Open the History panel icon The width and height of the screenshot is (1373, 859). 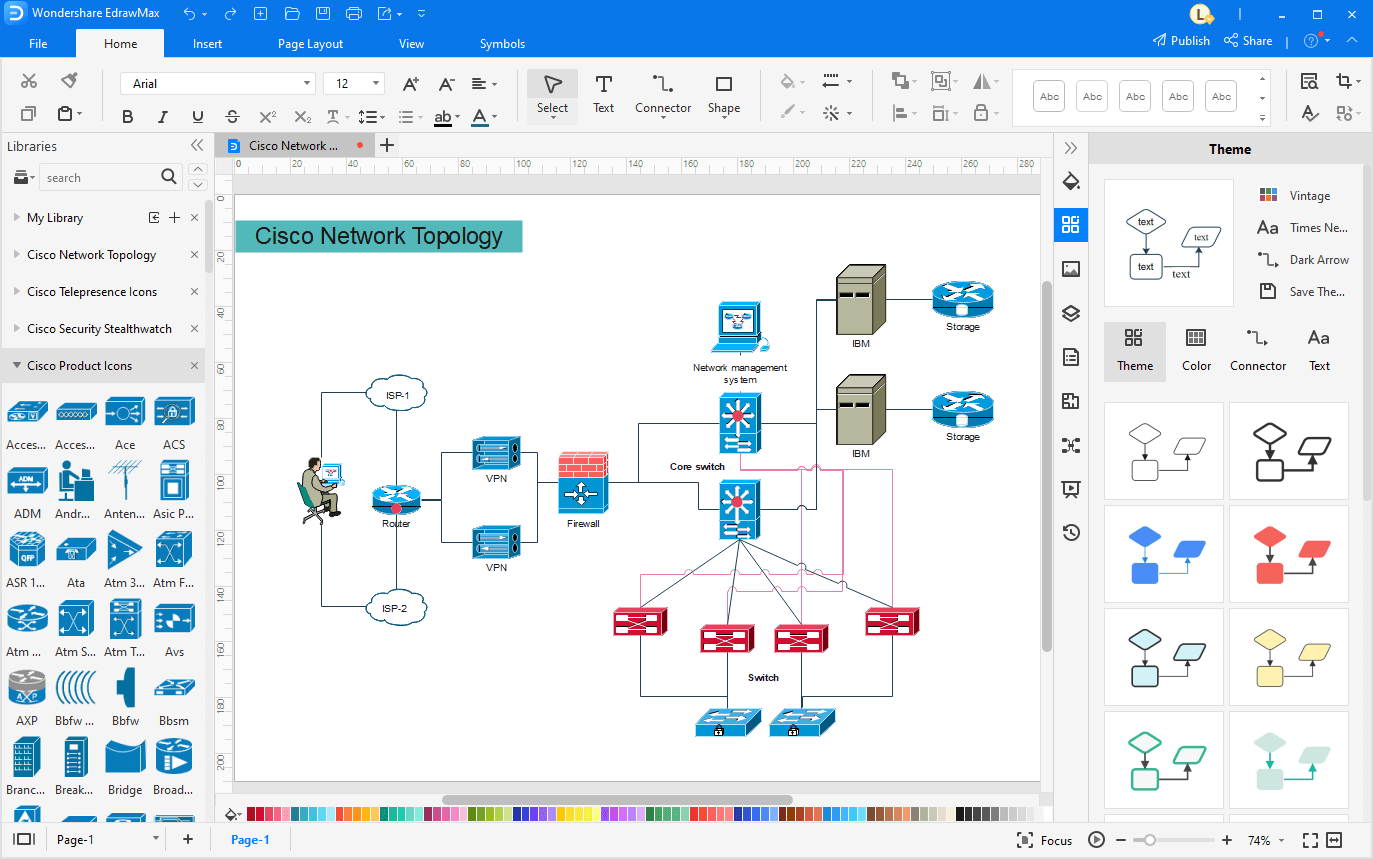pyautogui.click(x=1071, y=533)
